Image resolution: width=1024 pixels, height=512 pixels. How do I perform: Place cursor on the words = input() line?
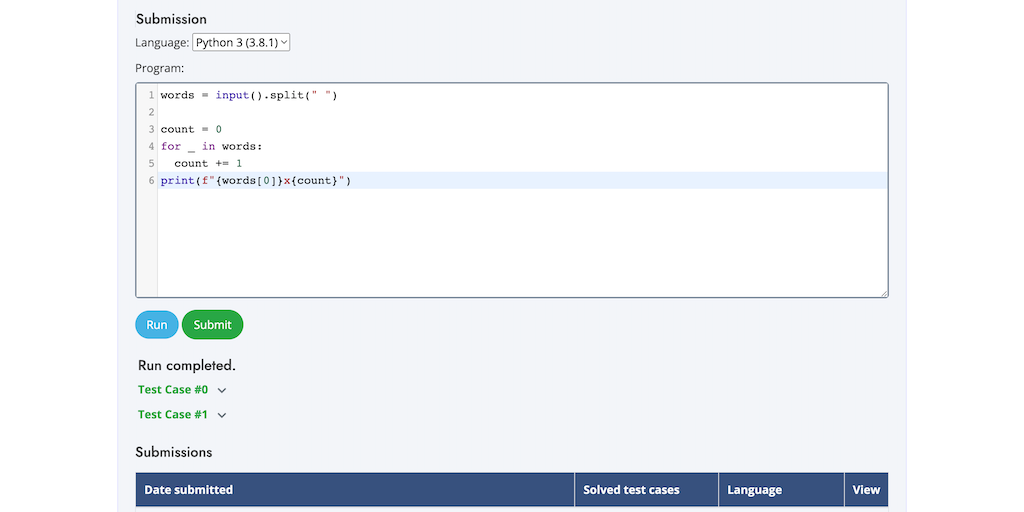pyautogui.click(x=249, y=95)
